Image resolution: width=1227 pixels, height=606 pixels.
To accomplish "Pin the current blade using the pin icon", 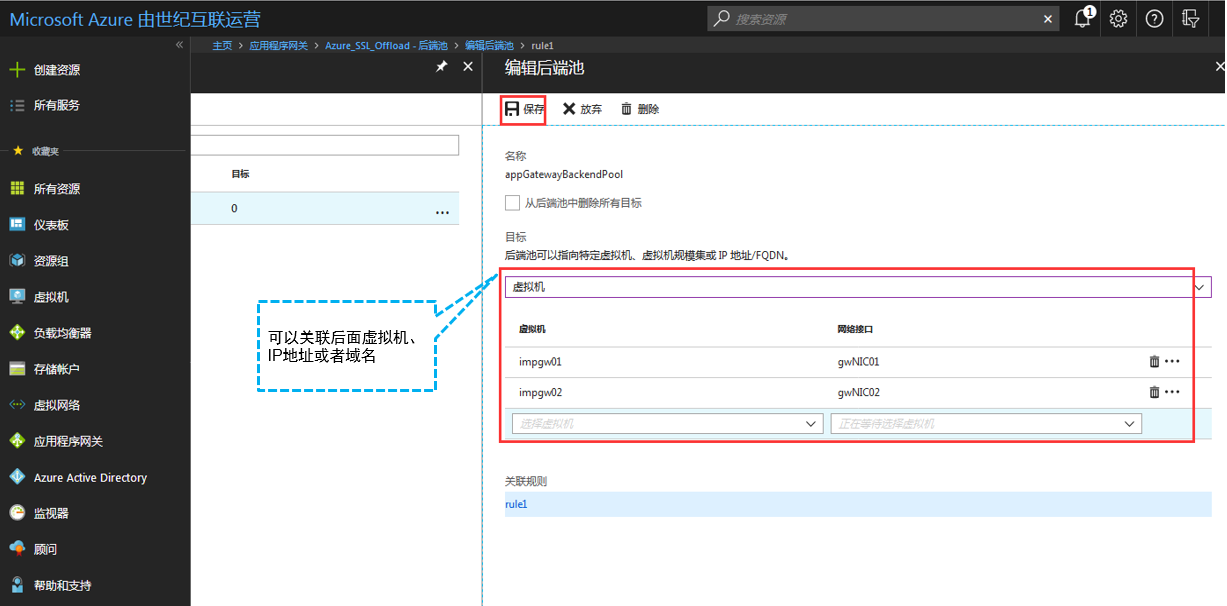I will coord(441,66).
